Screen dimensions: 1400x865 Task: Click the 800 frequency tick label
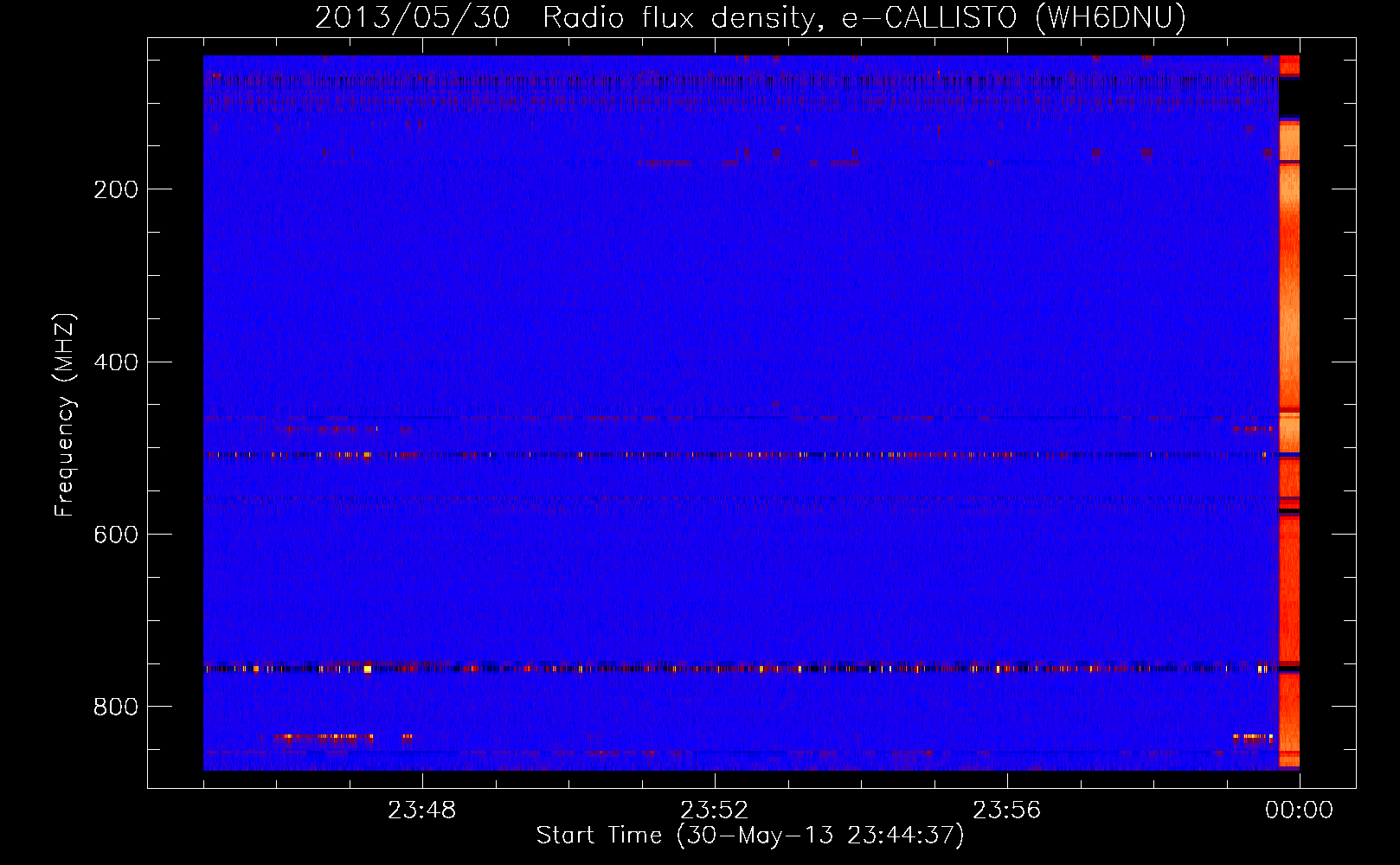pos(115,708)
